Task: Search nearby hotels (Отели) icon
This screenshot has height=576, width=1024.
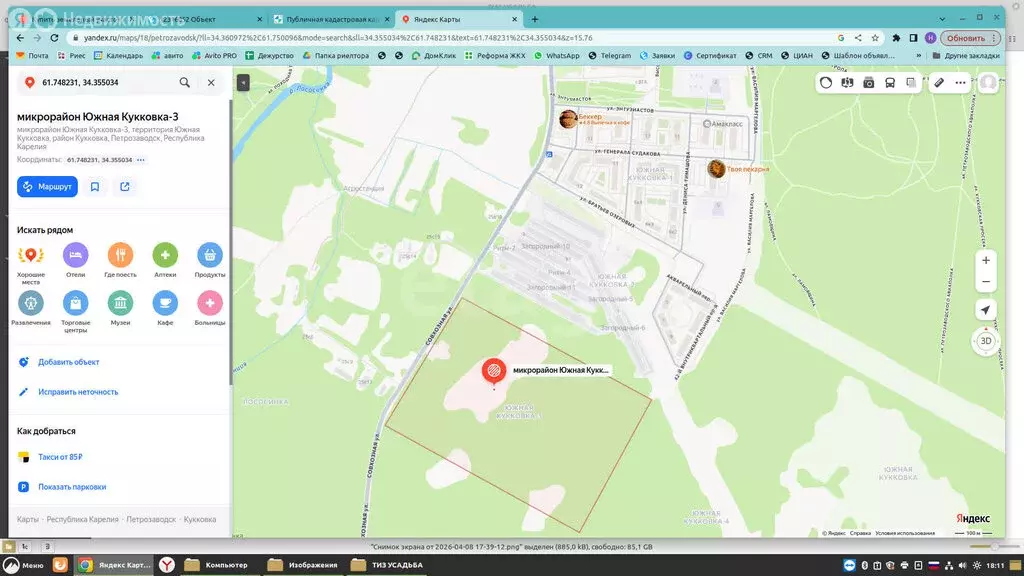Action: point(75,255)
